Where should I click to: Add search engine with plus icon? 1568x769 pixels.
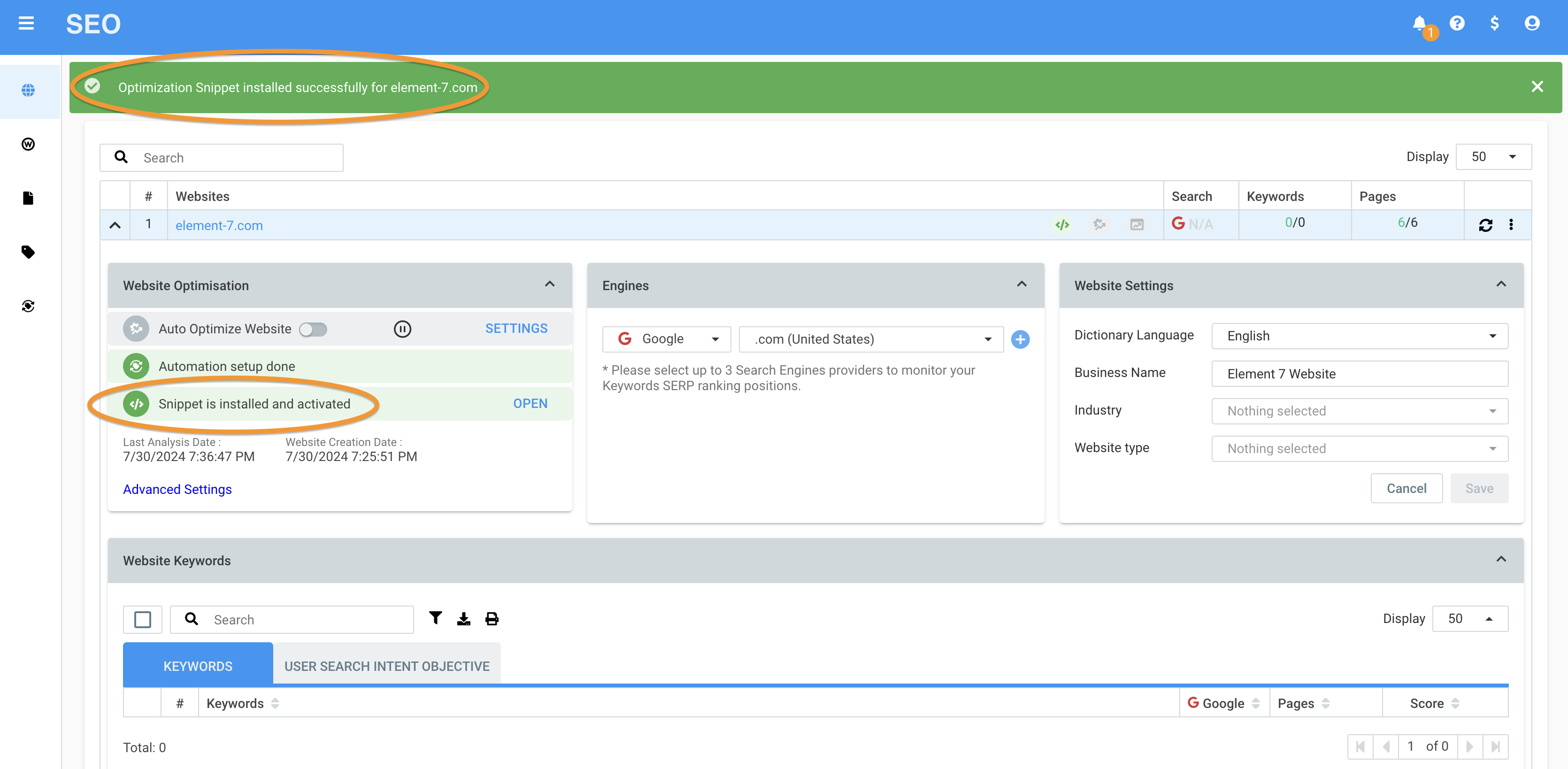point(1020,339)
